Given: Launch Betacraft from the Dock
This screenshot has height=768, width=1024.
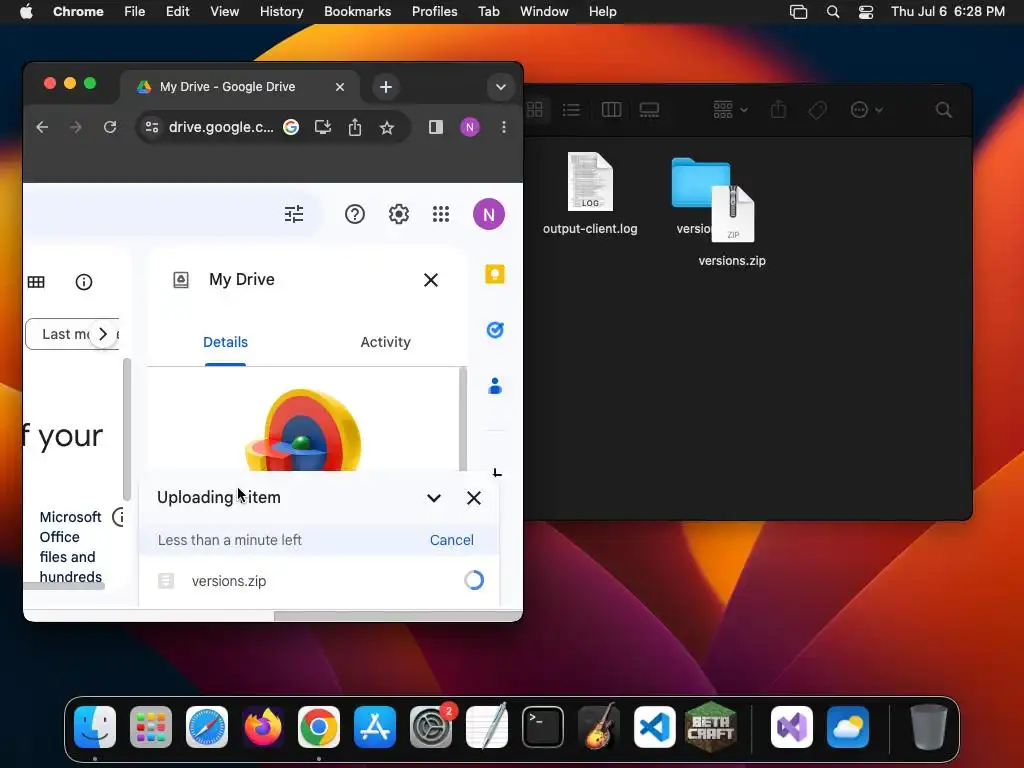Looking at the screenshot, I should [711, 727].
